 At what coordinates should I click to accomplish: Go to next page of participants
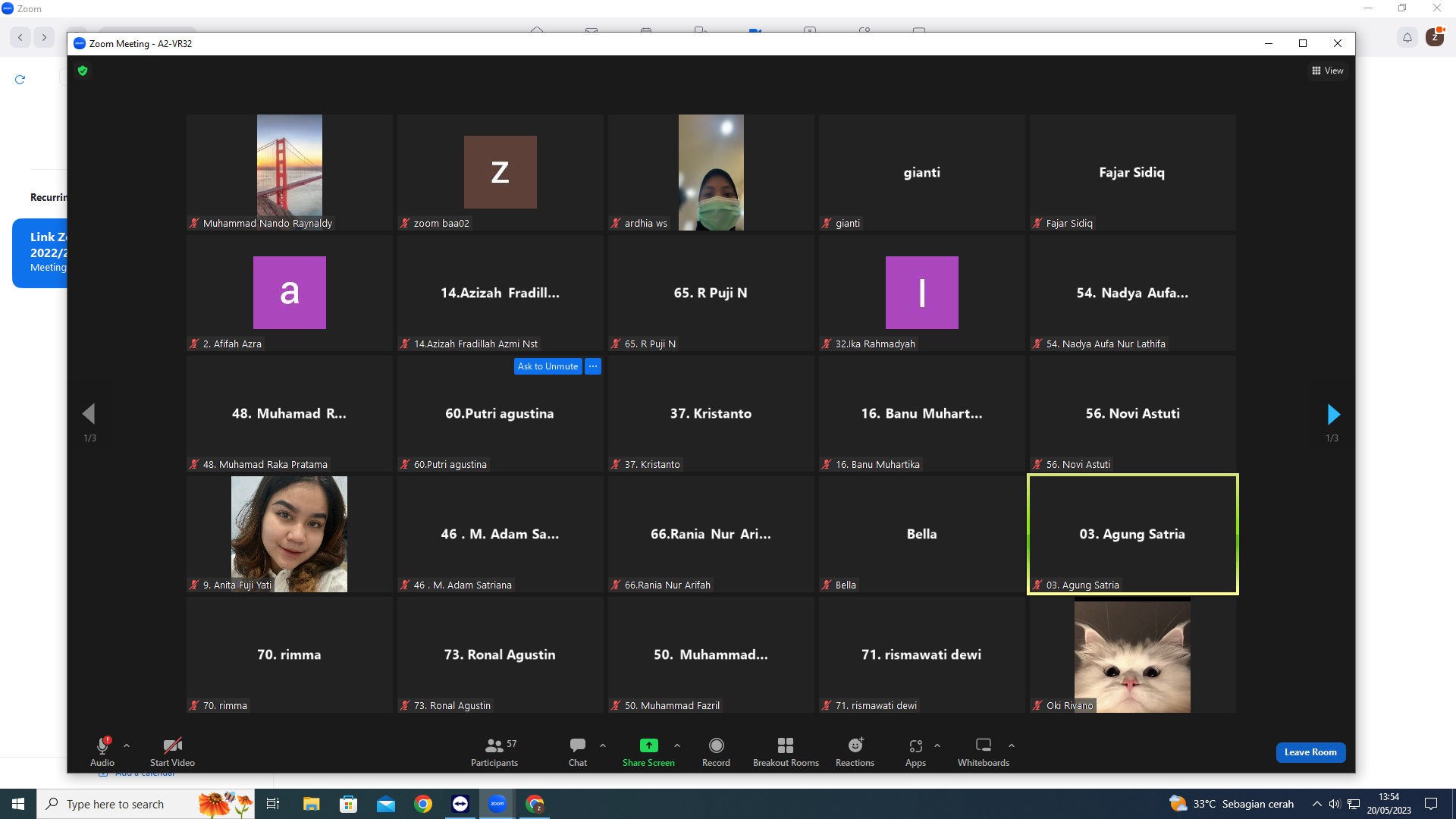[x=1333, y=414]
